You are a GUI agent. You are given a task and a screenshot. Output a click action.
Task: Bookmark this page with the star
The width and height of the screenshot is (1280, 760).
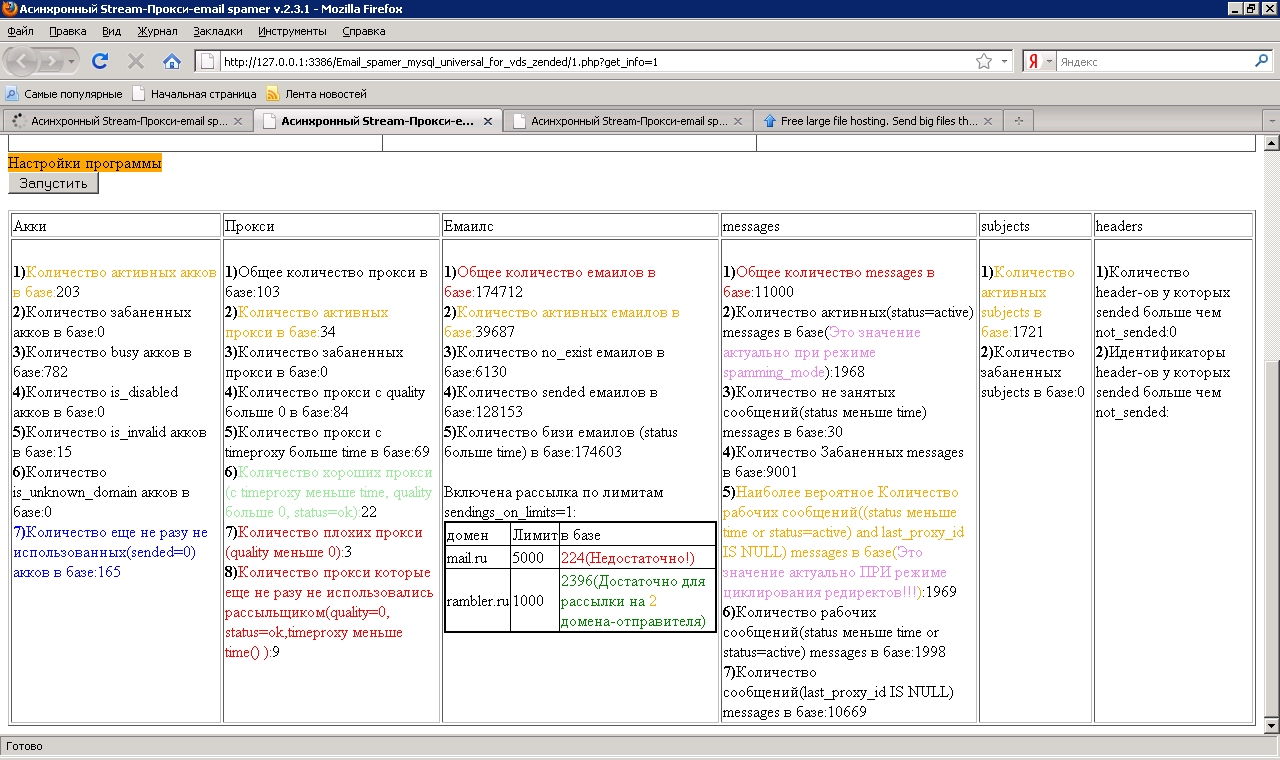tap(984, 61)
